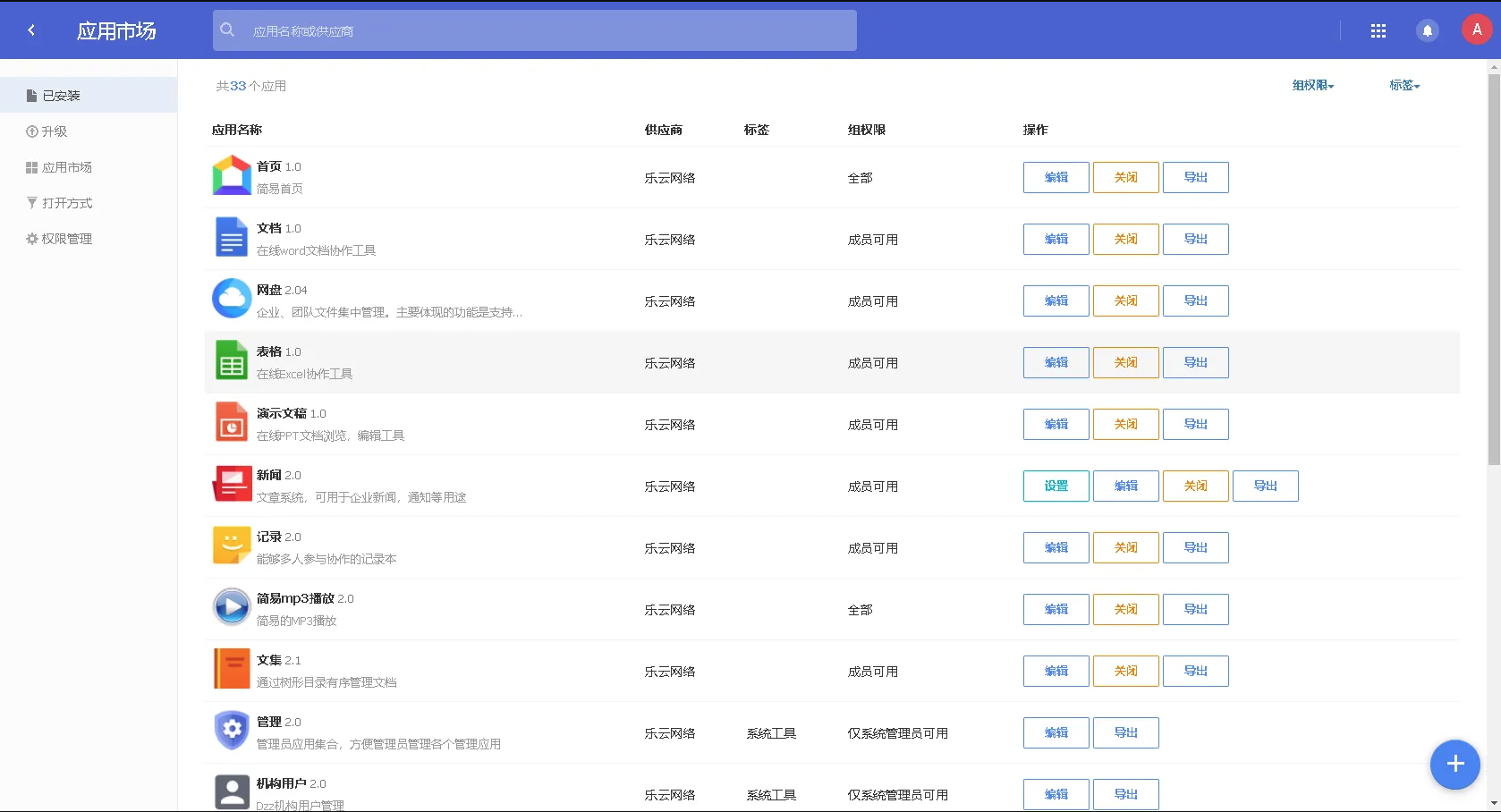
Task: Open the apps grid icon in header
Action: (1378, 31)
